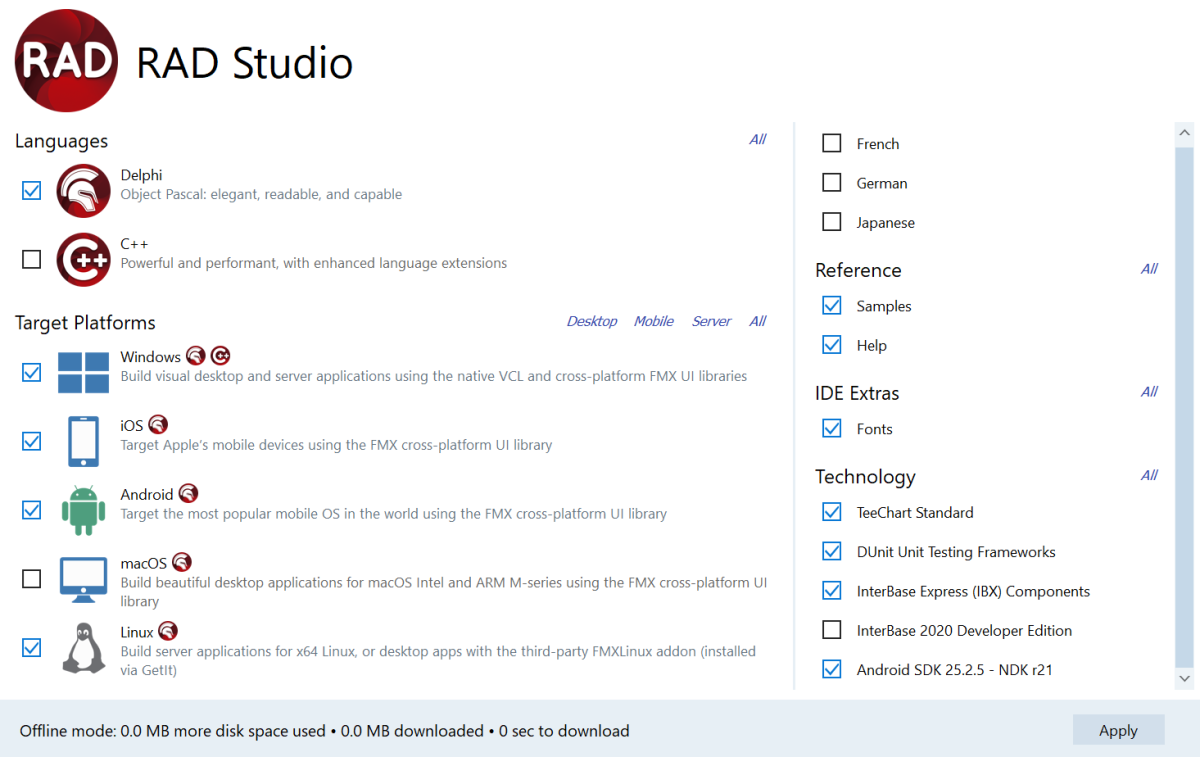Click the Linux penguin icon
This screenshot has height=757, width=1200.
click(x=84, y=647)
